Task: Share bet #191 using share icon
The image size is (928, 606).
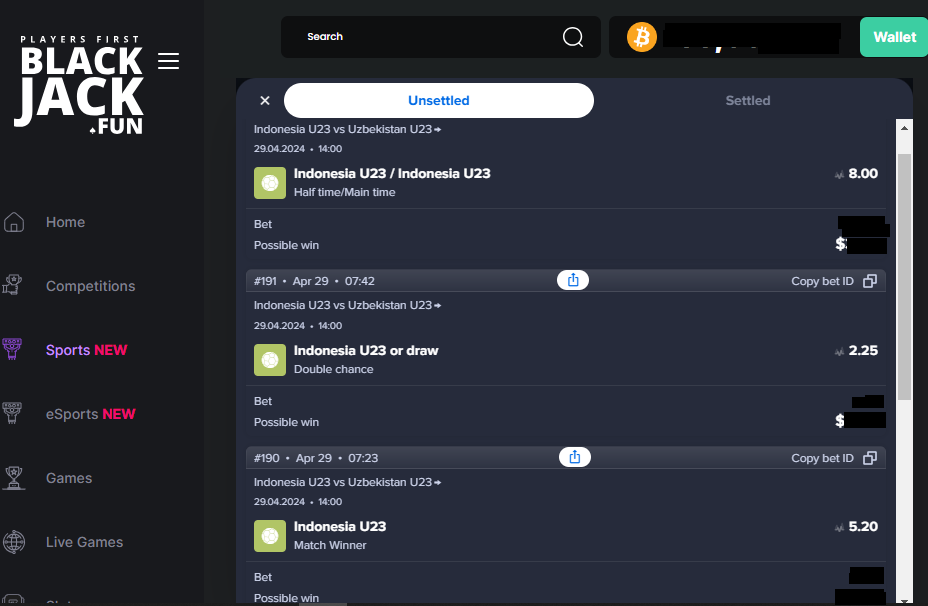Action: tap(573, 280)
